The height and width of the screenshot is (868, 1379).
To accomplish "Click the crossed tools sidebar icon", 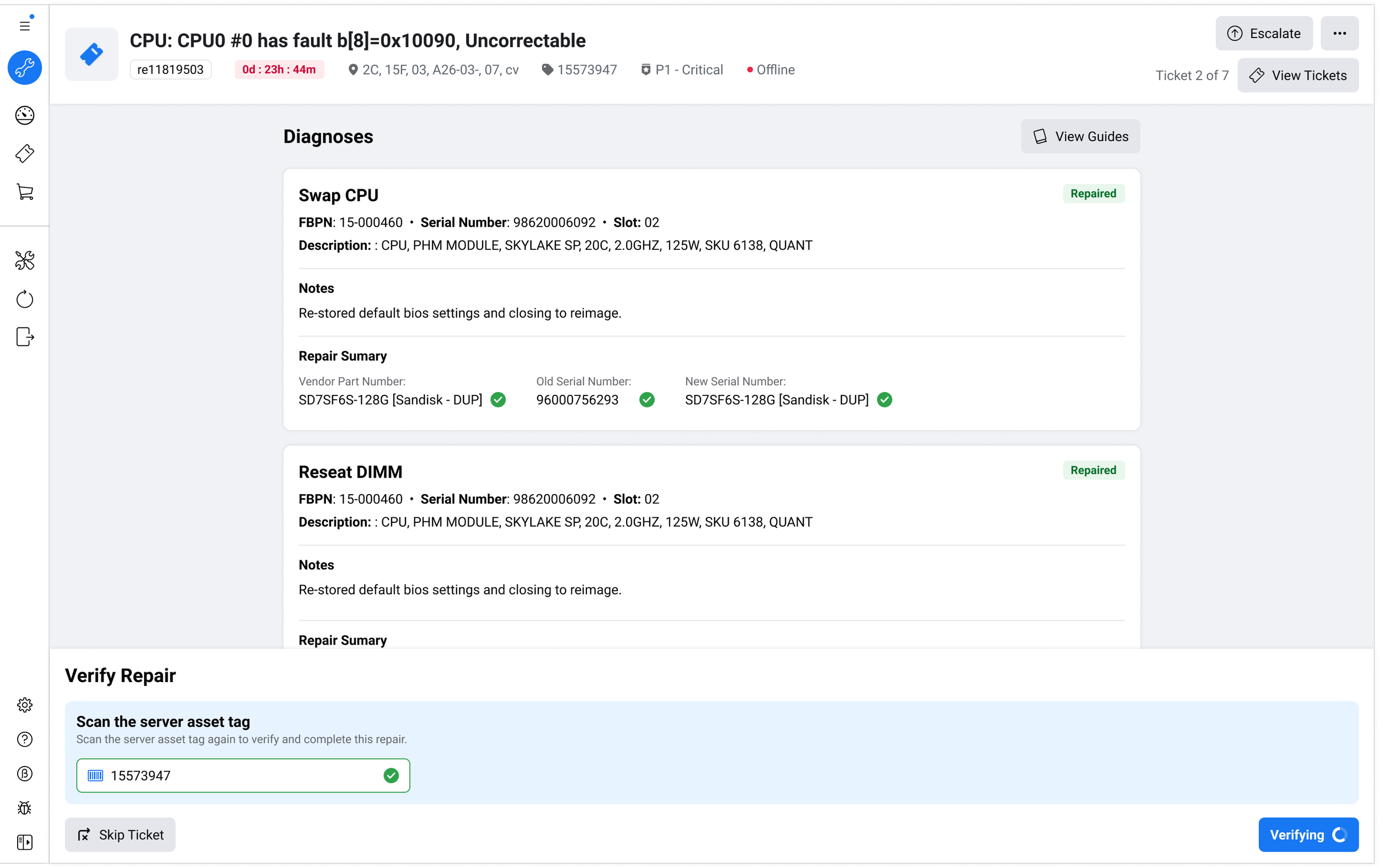I will tap(25, 260).
